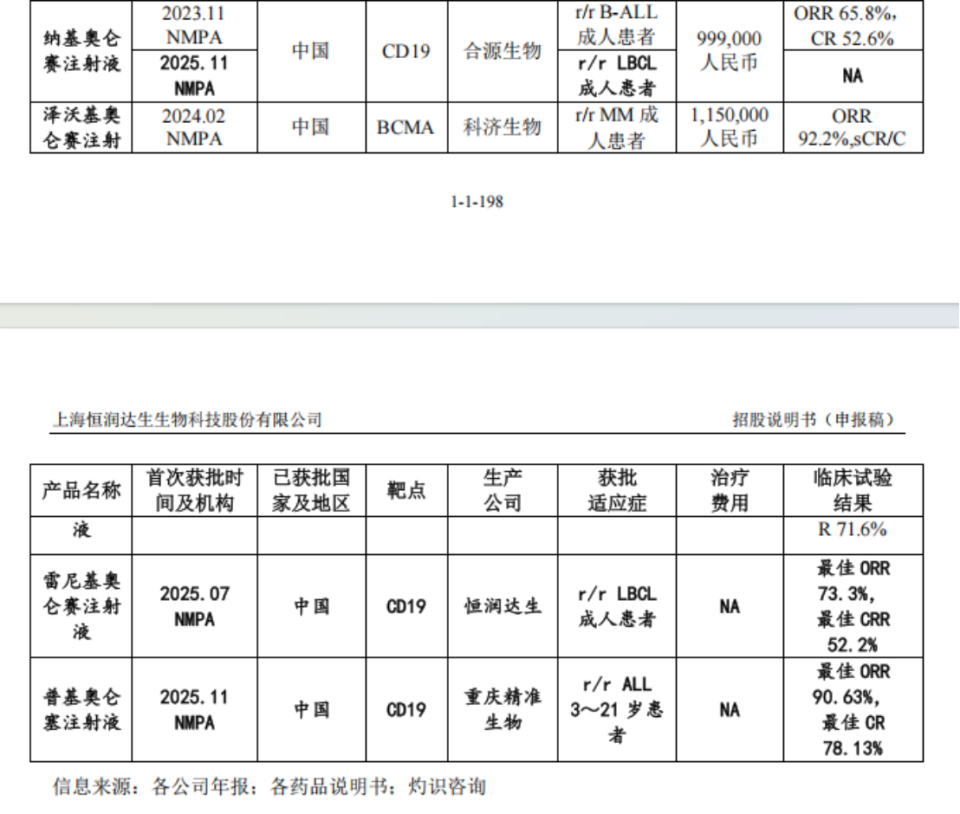Click 中国 in the 普基奥仑赛 row
The width and height of the screenshot is (960, 814).
pyautogui.click(x=311, y=710)
